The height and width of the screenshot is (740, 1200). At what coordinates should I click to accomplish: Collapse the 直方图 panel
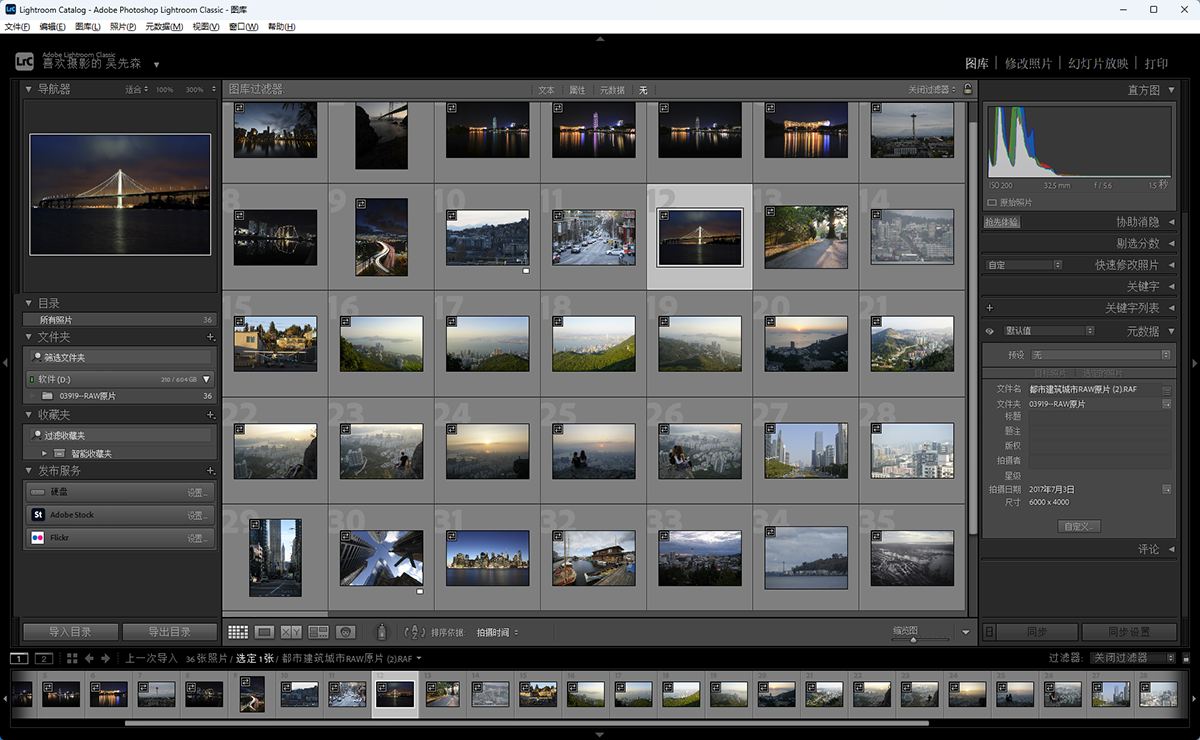point(1172,90)
